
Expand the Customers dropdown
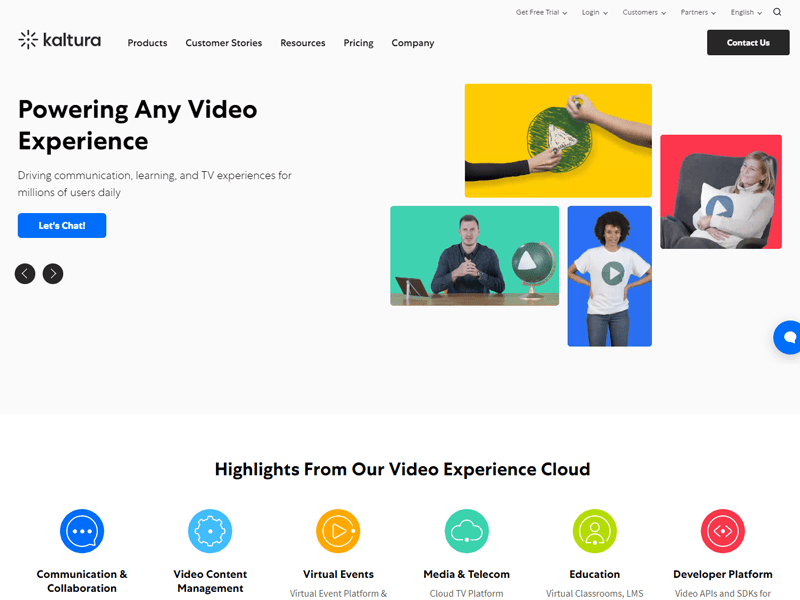pos(644,12)
